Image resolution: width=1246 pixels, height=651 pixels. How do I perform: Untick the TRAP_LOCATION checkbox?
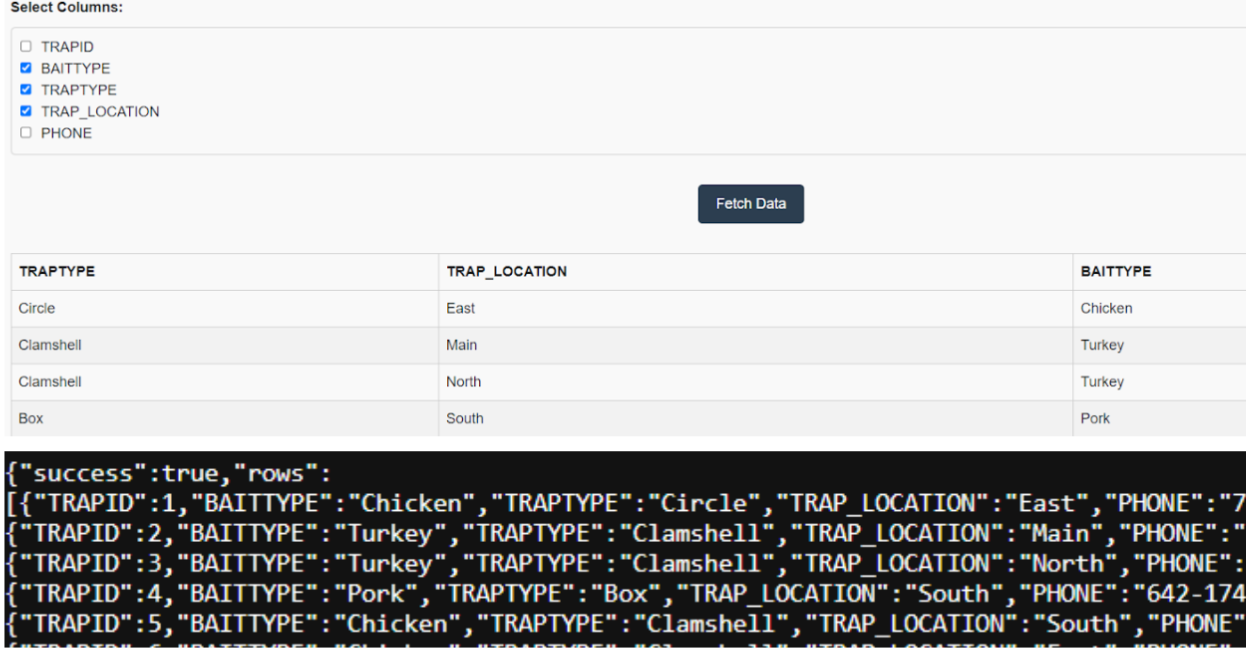coord(27,111)
